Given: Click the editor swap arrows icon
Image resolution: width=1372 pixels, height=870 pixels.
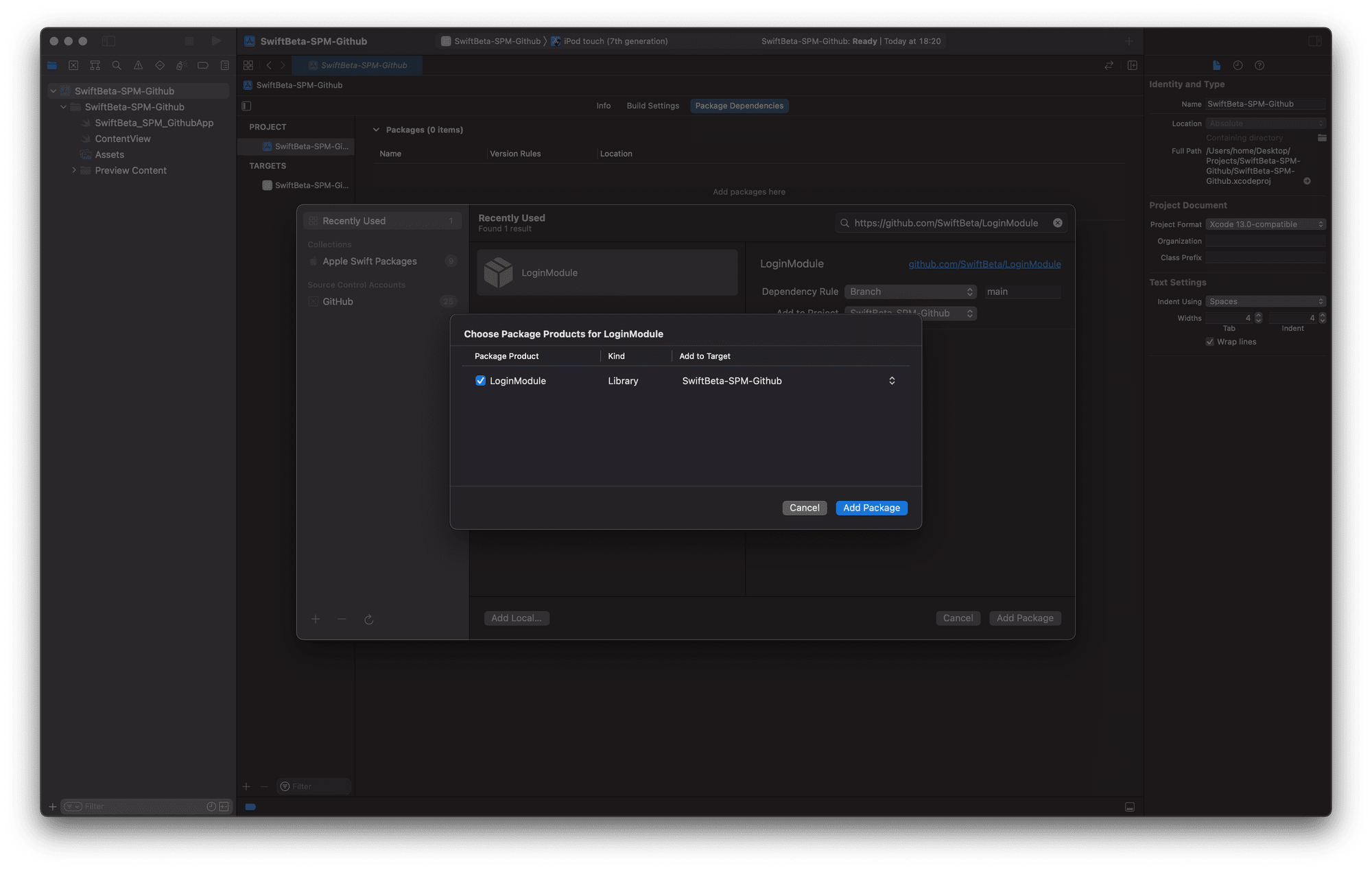Looking at the screenshot, I should pyautogui.click(x=1109, y=65).
